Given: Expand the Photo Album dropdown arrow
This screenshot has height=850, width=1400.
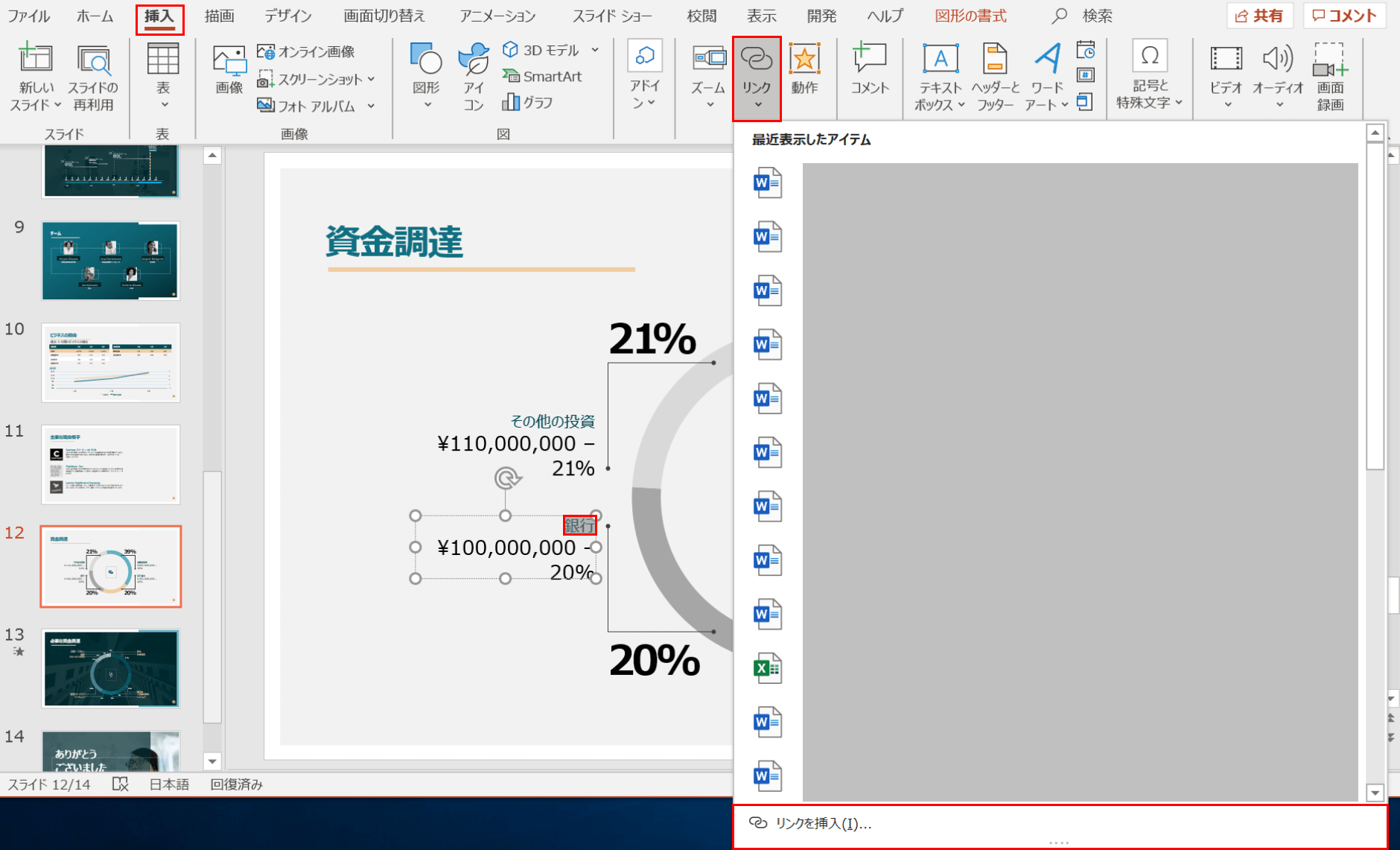Looking at the screenshot, I should (371, 106).
